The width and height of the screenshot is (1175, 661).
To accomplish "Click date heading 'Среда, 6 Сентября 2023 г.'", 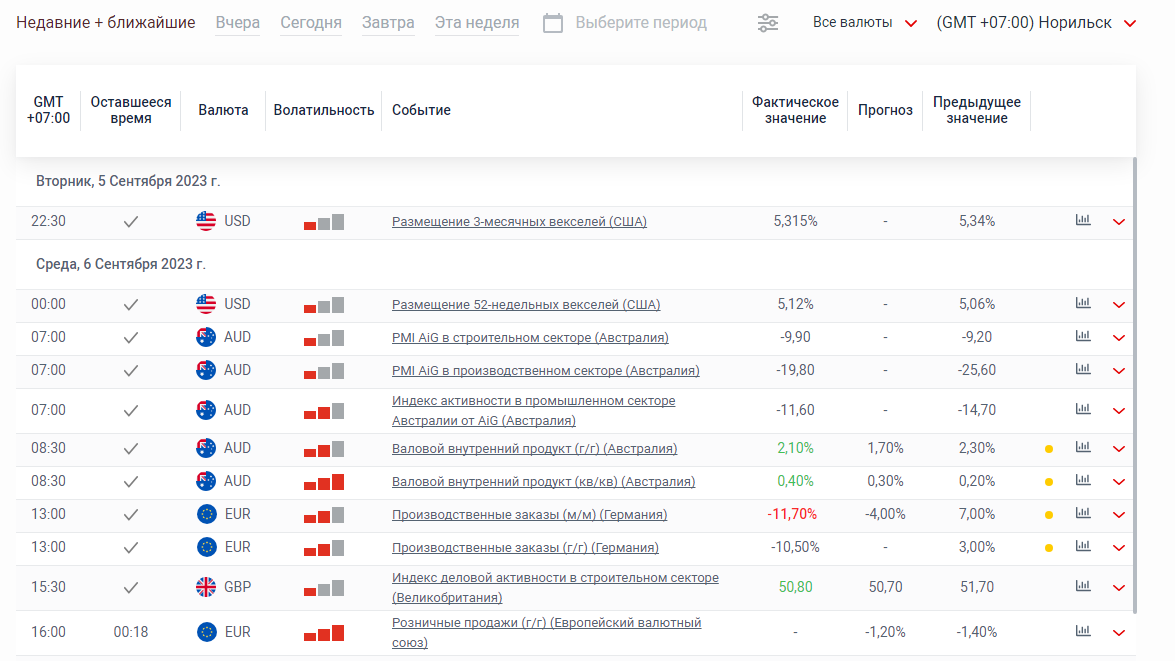I will click(121, 264).
